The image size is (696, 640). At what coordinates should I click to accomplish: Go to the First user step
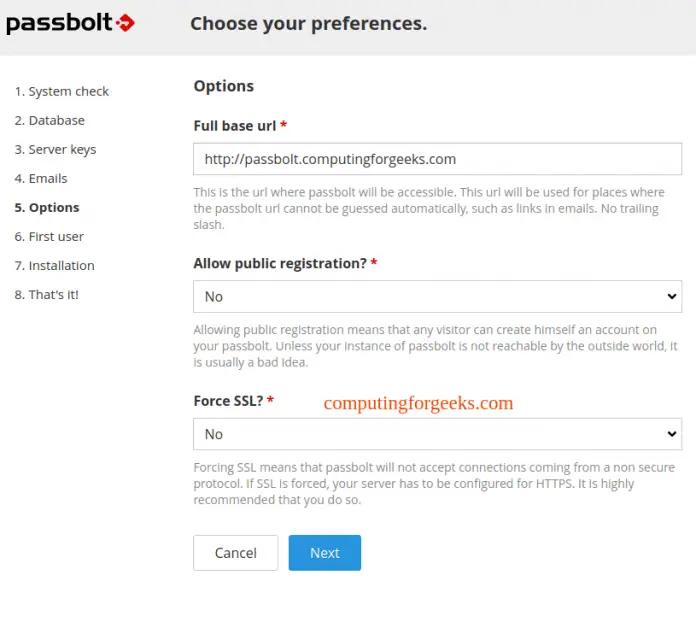(49, 236)
